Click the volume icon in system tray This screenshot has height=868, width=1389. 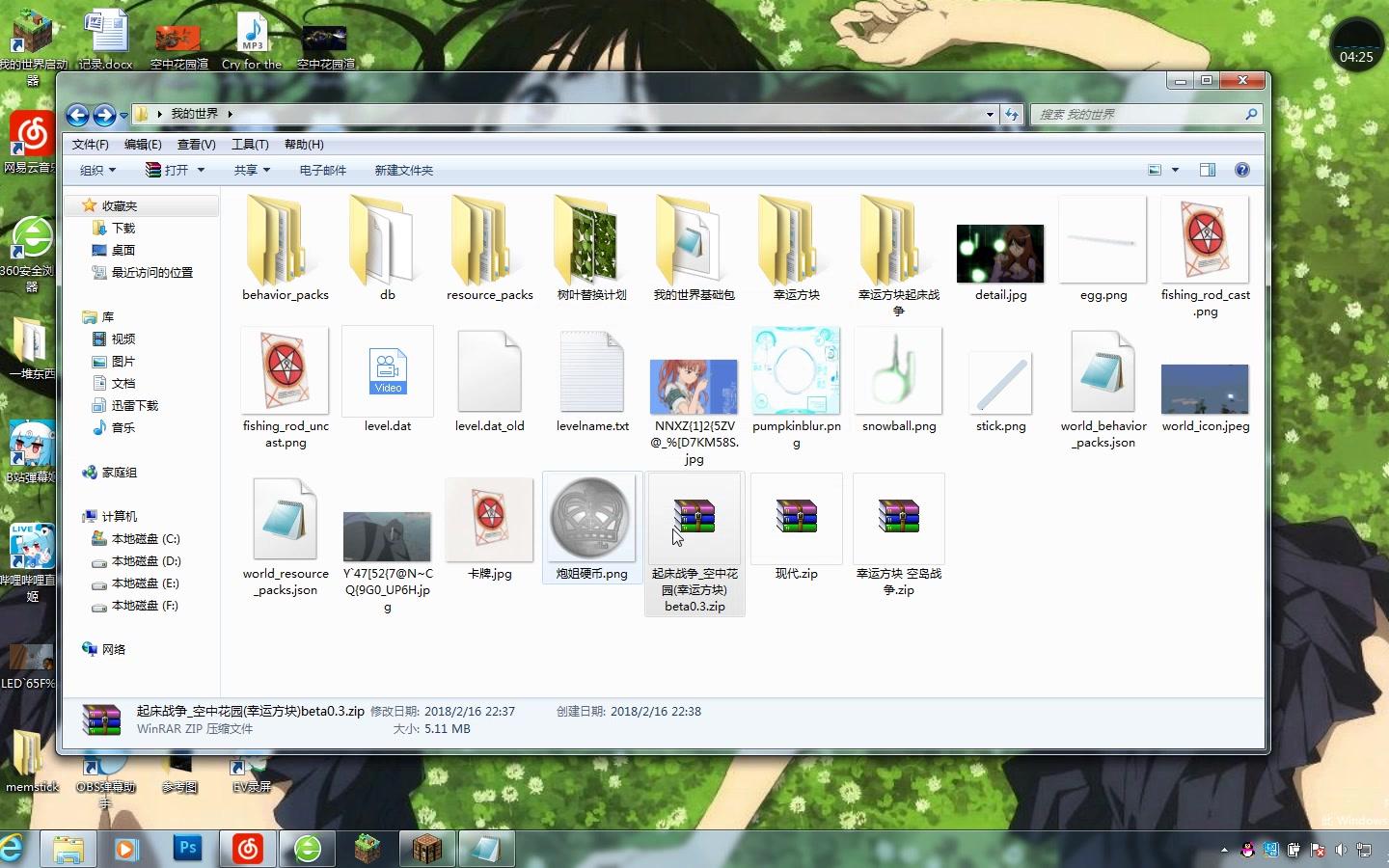tap(1341, 850)
